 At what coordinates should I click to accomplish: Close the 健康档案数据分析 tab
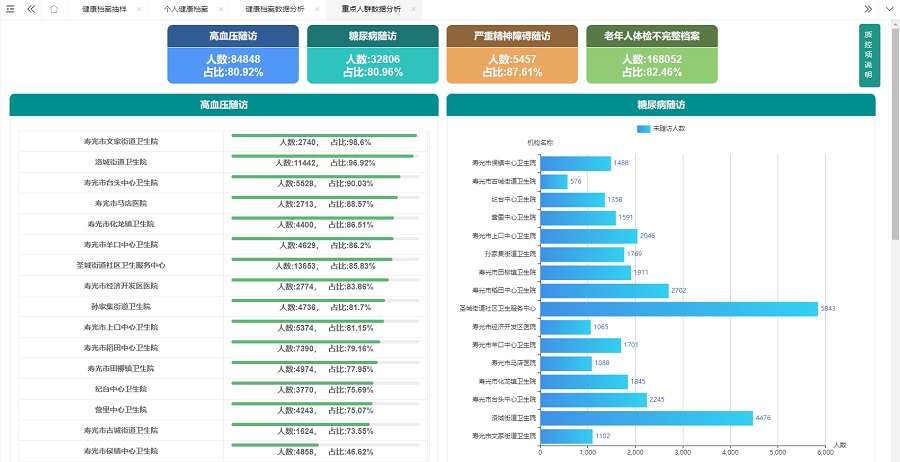coord(318,8)
